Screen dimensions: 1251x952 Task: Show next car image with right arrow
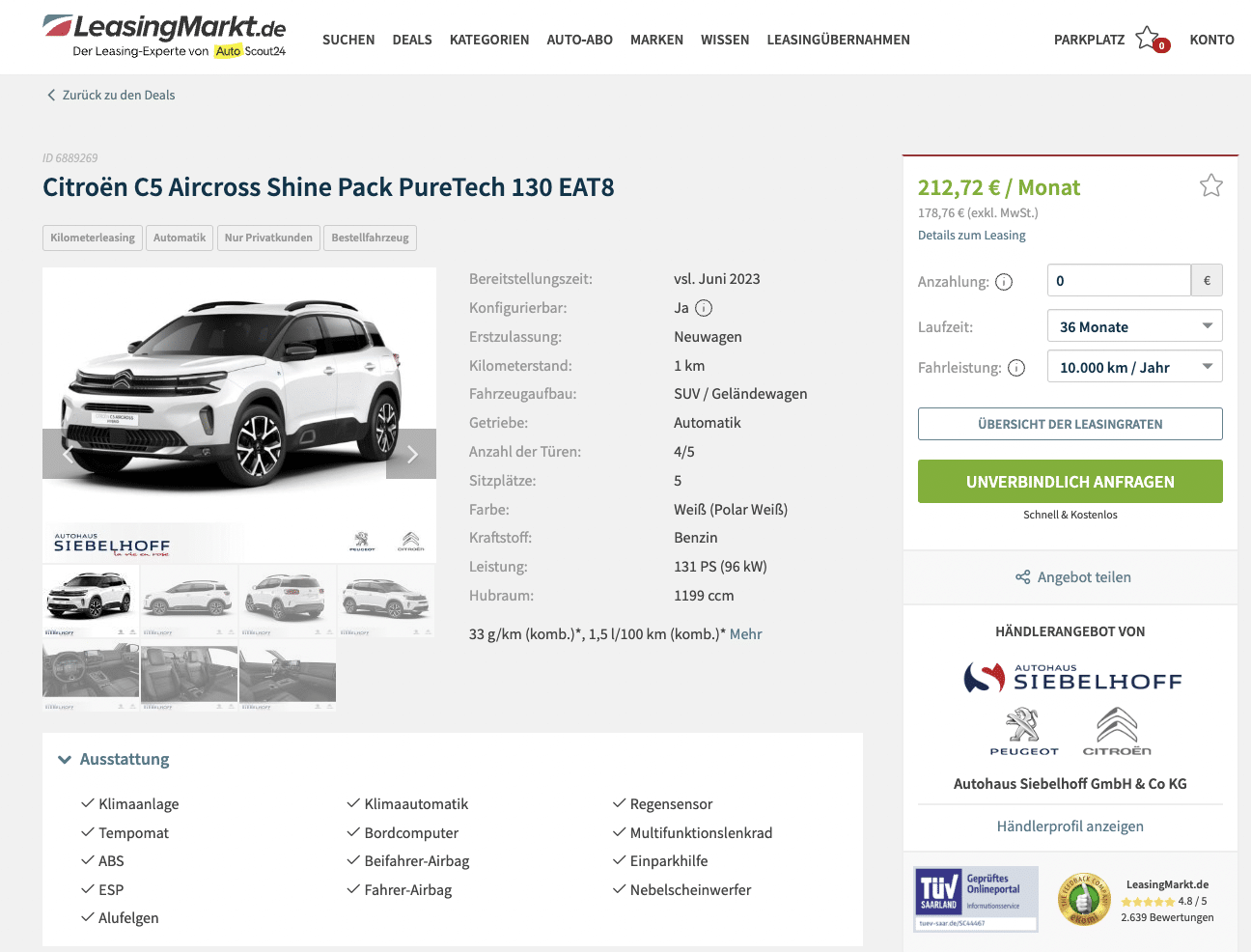point(411,454)
